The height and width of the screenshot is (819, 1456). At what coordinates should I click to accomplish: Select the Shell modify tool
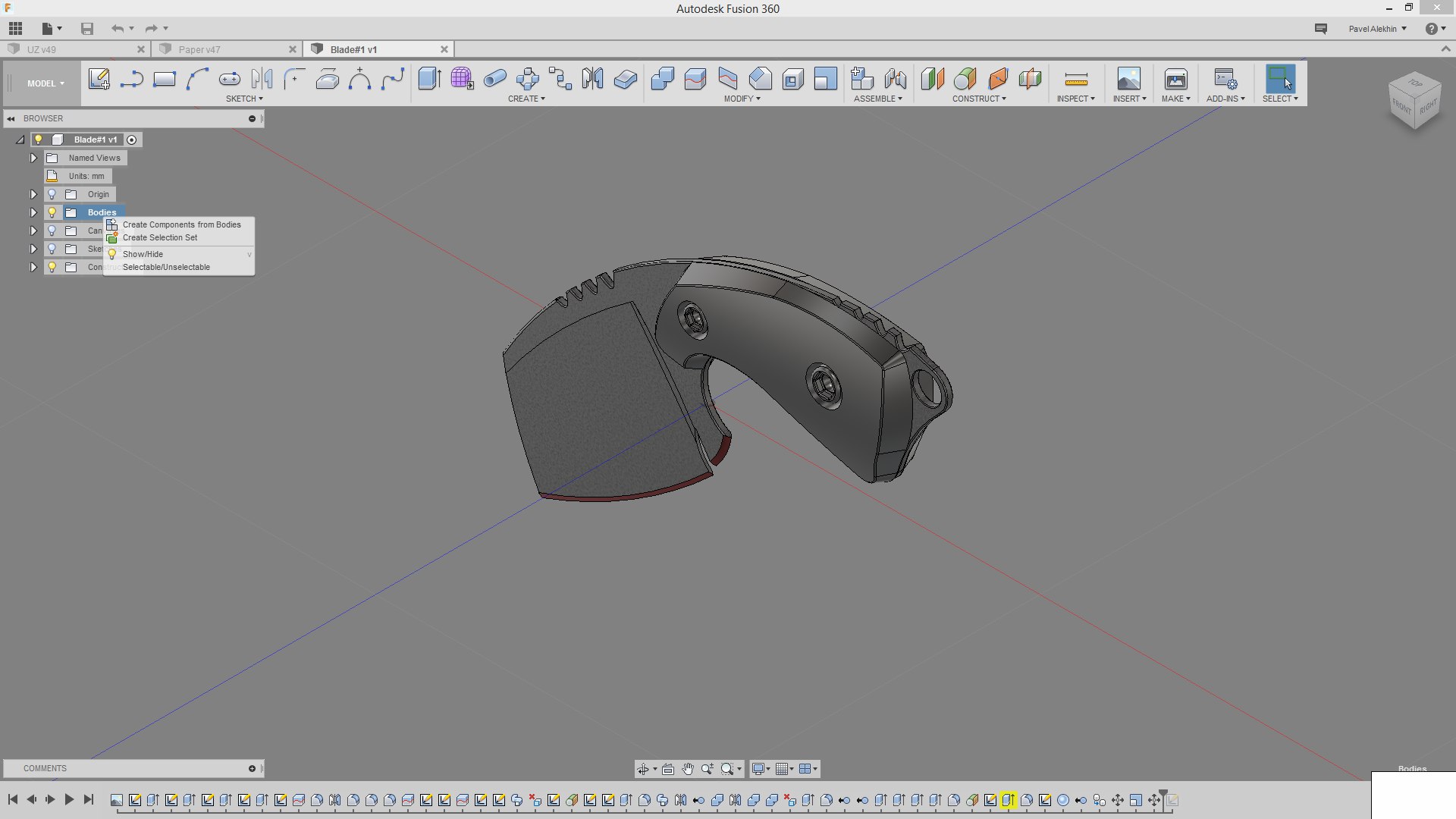pyautogui.click(x=793, y=79)
